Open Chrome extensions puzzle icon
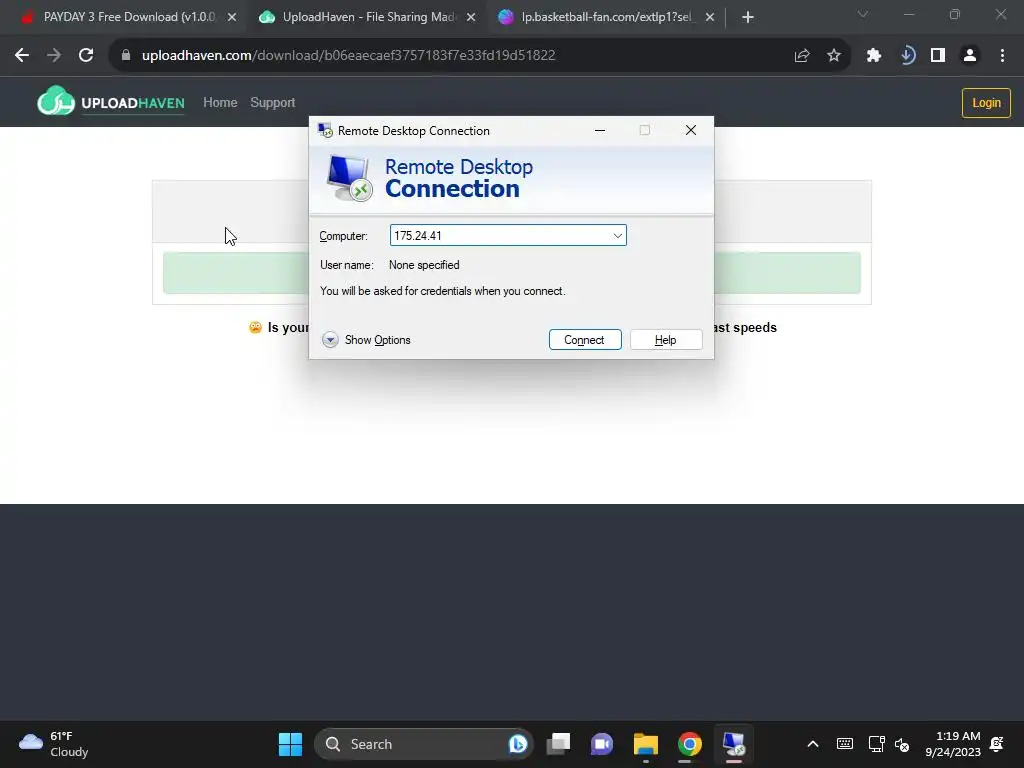 (874, 56)
